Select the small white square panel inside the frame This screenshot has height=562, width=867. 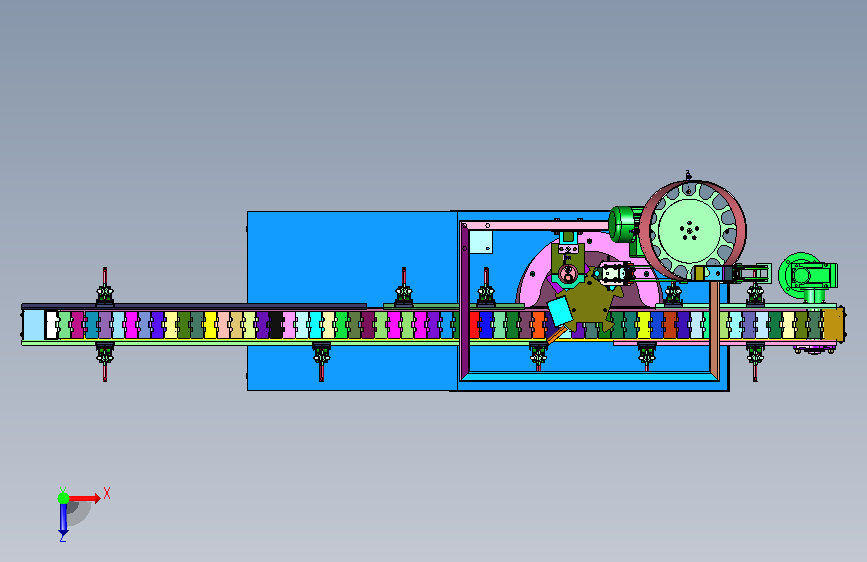tap(480, 242)
